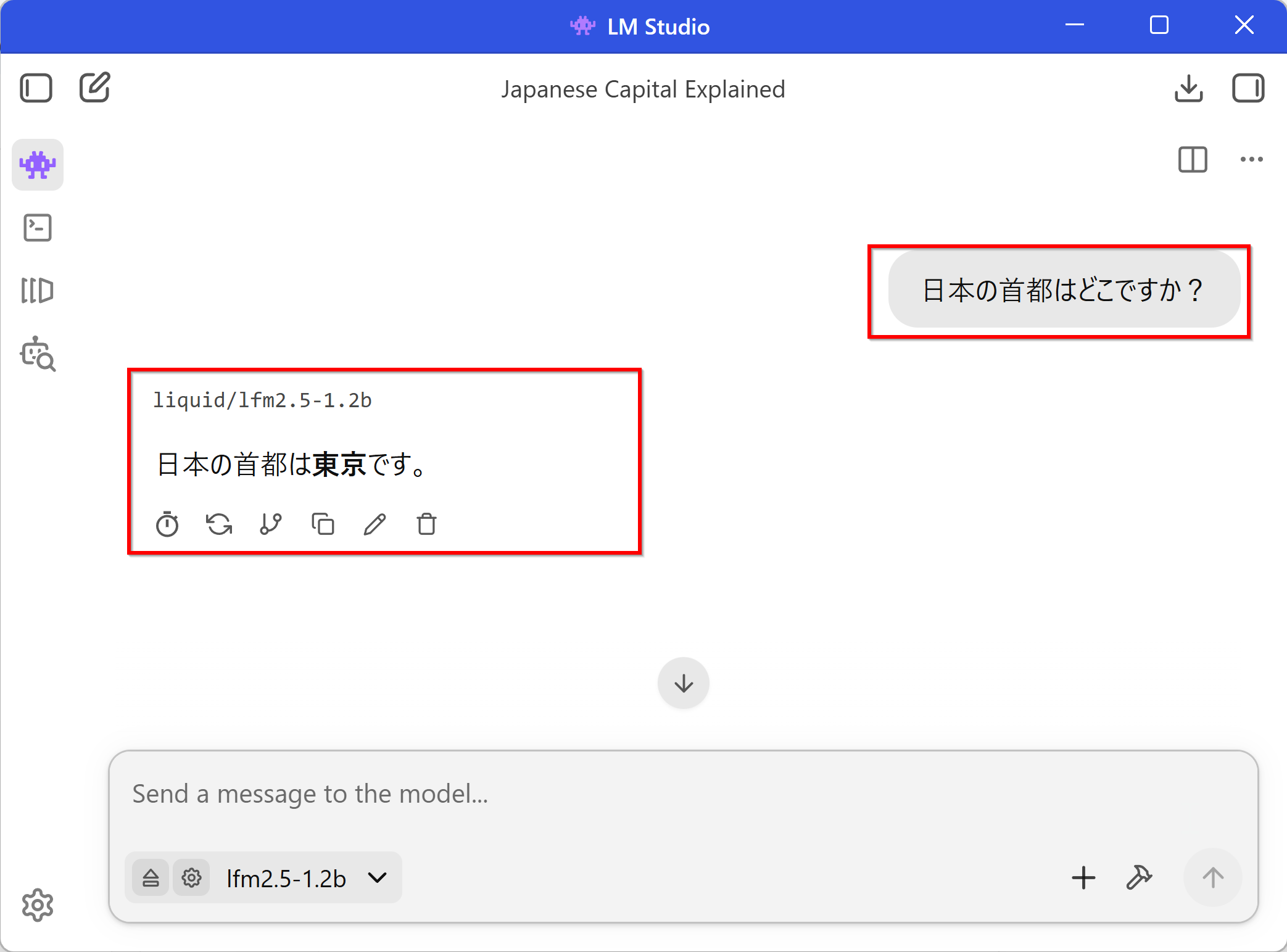Image resolution: width=1287 pixels, height=952 pixels.
Task: Eject the loaded model
Action: (x=151, y=878)
